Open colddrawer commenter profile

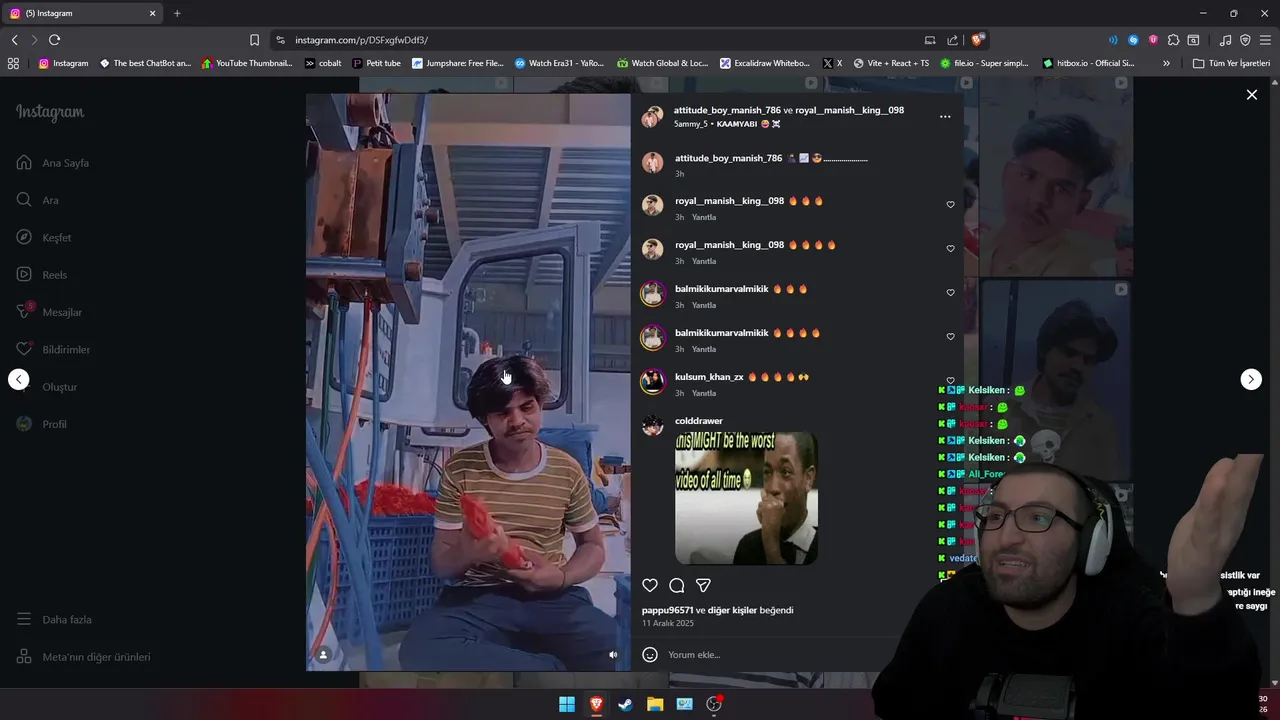pyautogui.click(x=698, y=421)
